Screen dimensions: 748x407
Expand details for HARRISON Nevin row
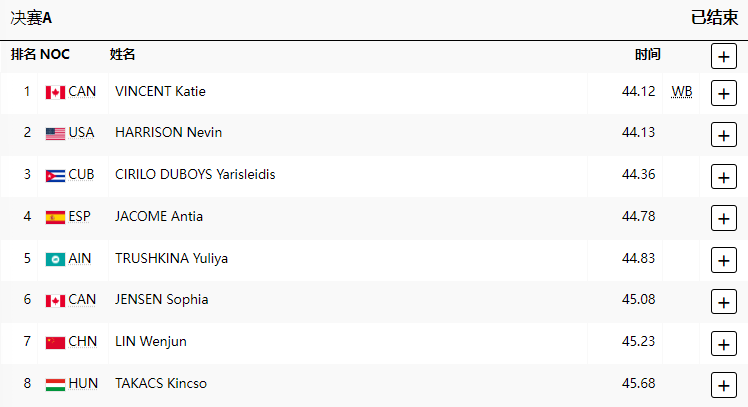click(723, 135)
